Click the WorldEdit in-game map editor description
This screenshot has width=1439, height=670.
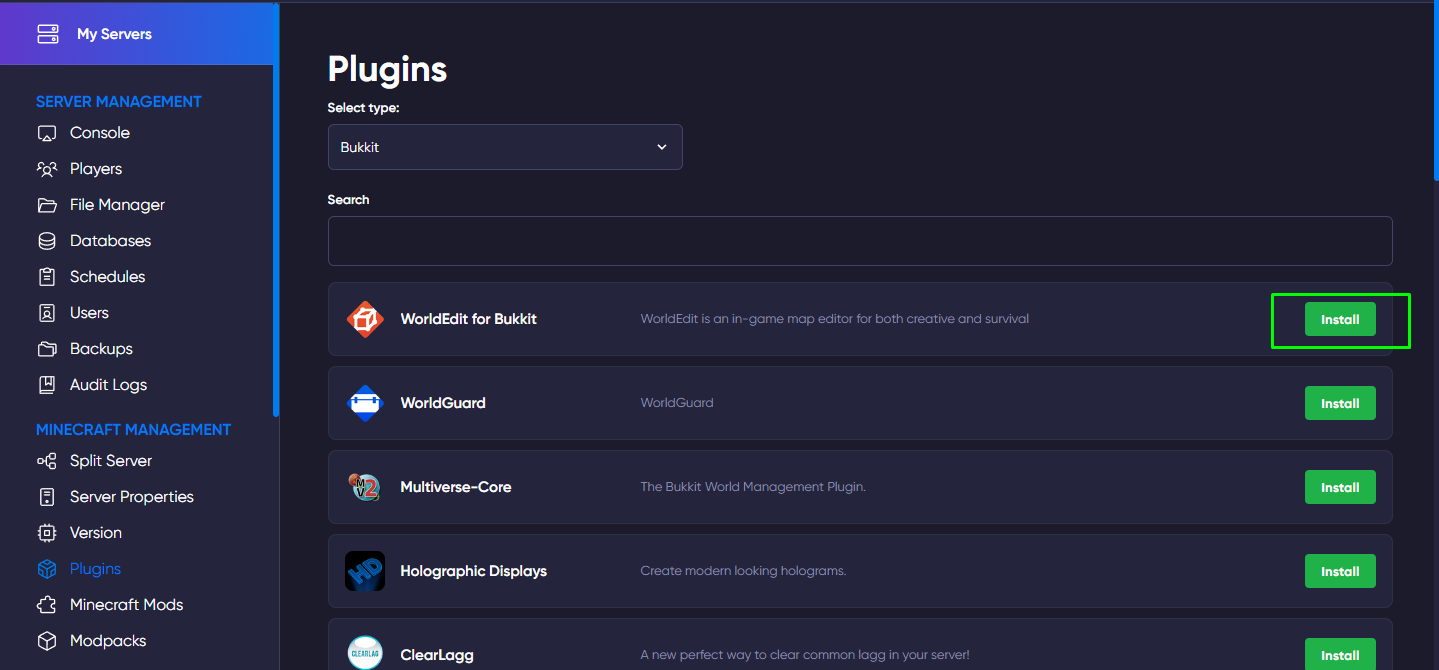[x=835, y=319]
